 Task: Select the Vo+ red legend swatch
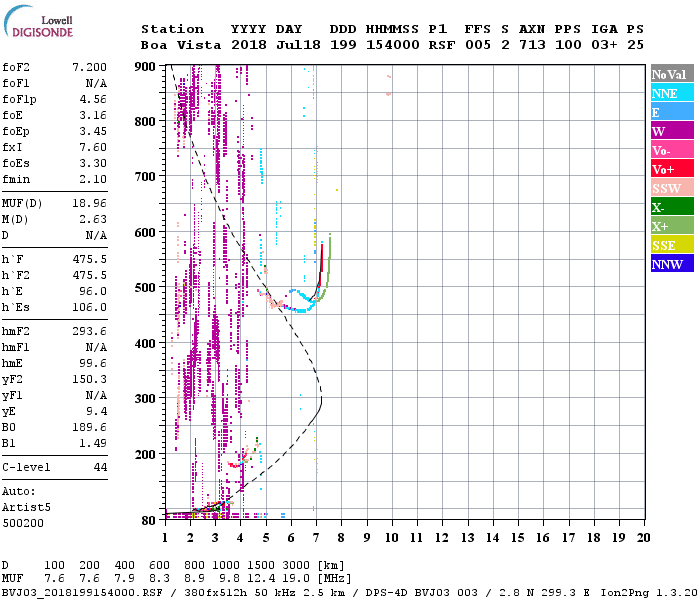coord(672,169)
